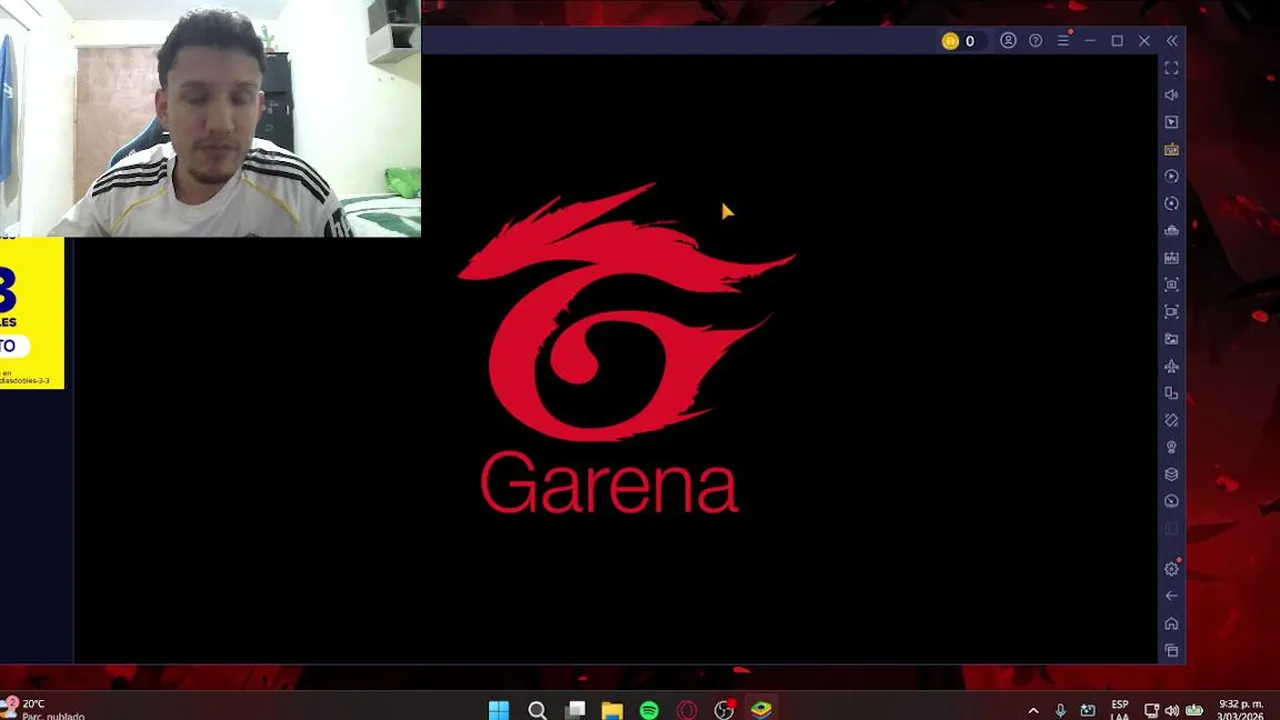Image resolution: width=1280 pixels, height=720 pixels.
Task: Click the tray microphone icon
Action: pos(1060,711)
